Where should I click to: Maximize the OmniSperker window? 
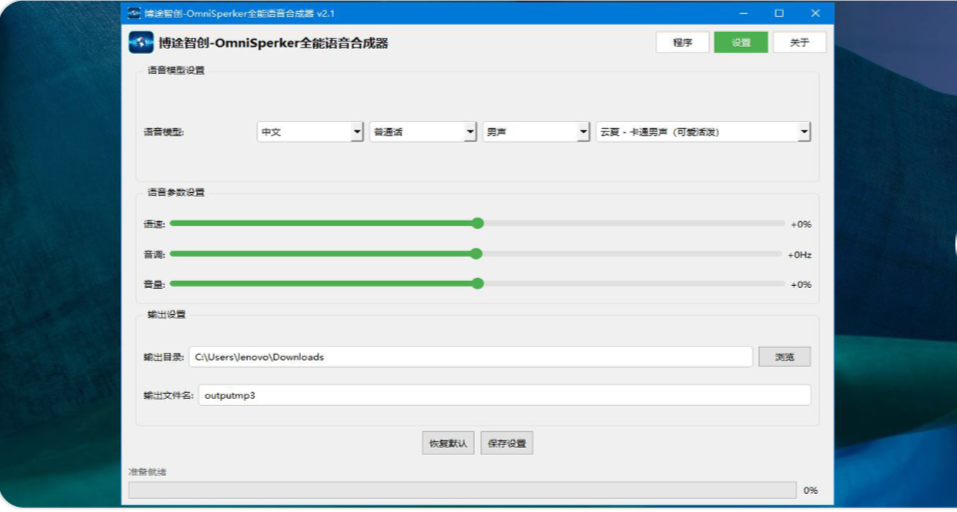click(779, 13)
